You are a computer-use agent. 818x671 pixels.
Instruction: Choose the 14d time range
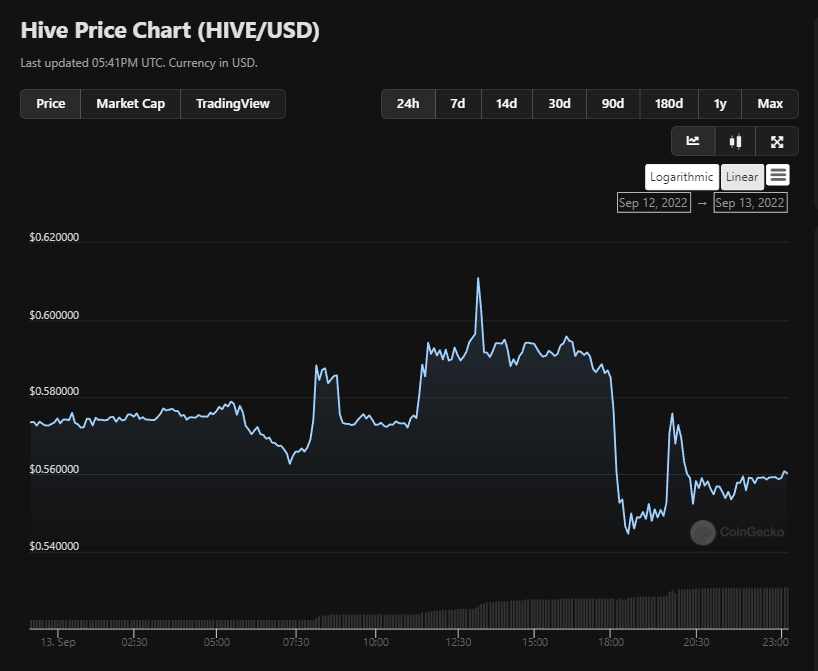tap(507, 104)
